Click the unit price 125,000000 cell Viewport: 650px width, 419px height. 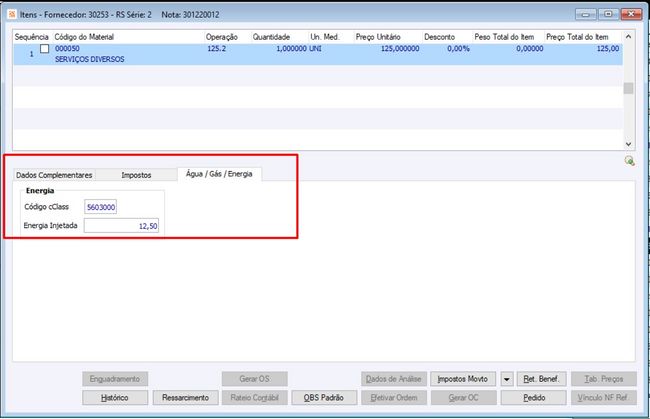pyautogui.click(x=400, y=48)
